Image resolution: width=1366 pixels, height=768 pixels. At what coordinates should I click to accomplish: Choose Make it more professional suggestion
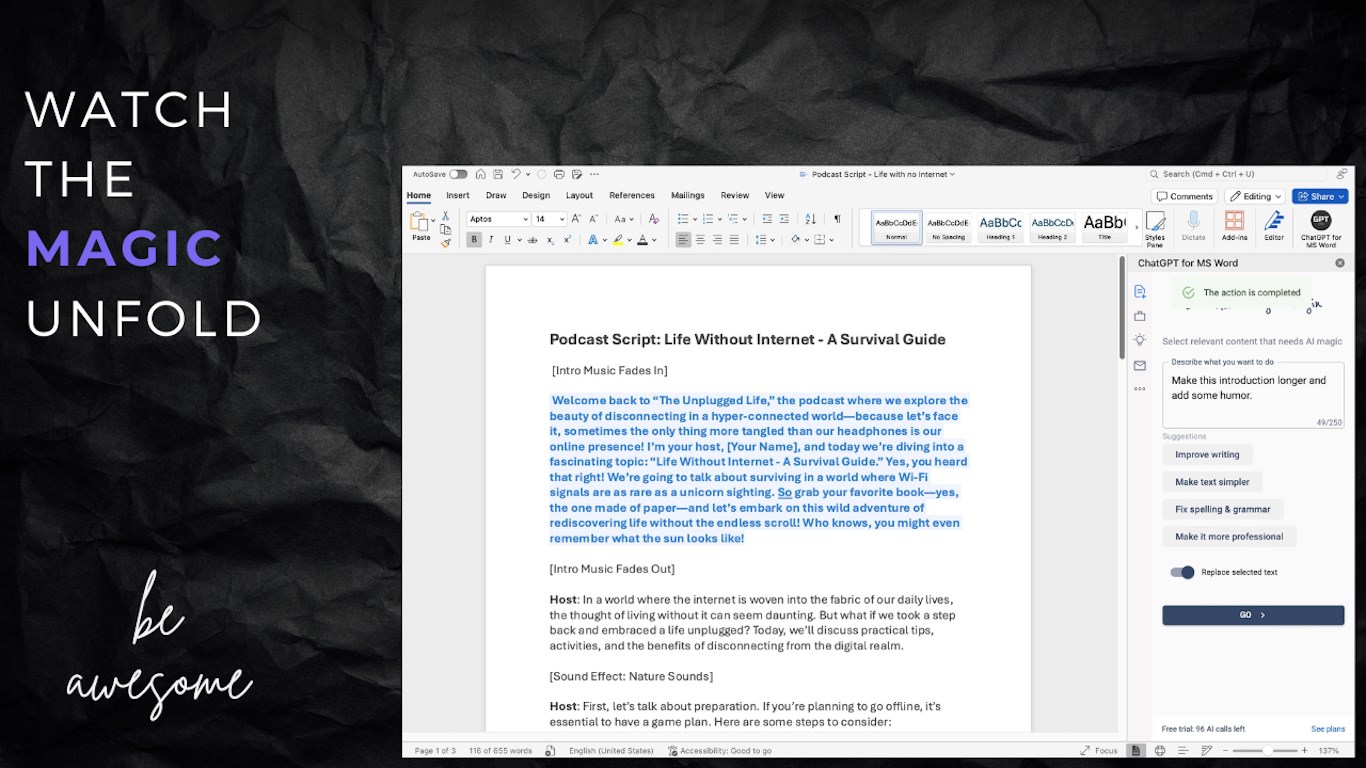click(1229, 536)
